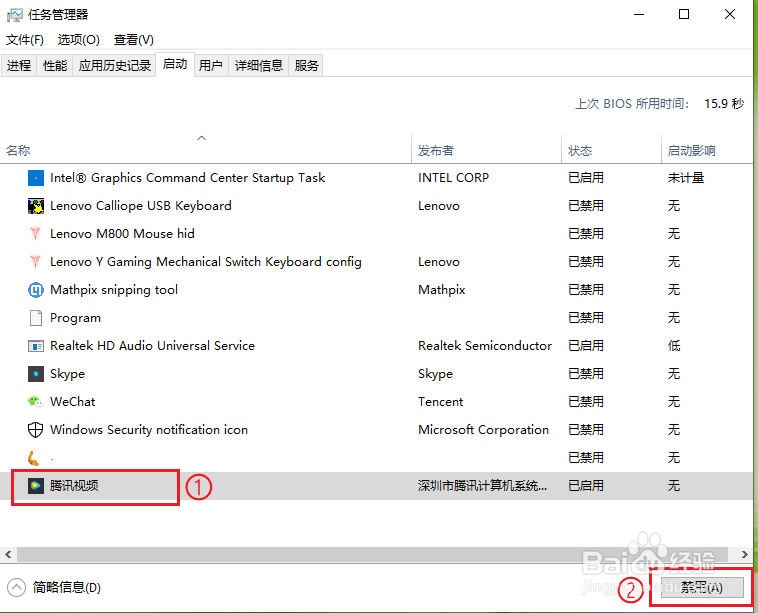Open the 文件(F) menu
The width and height of the screenshot is (758, 613).
25,40
